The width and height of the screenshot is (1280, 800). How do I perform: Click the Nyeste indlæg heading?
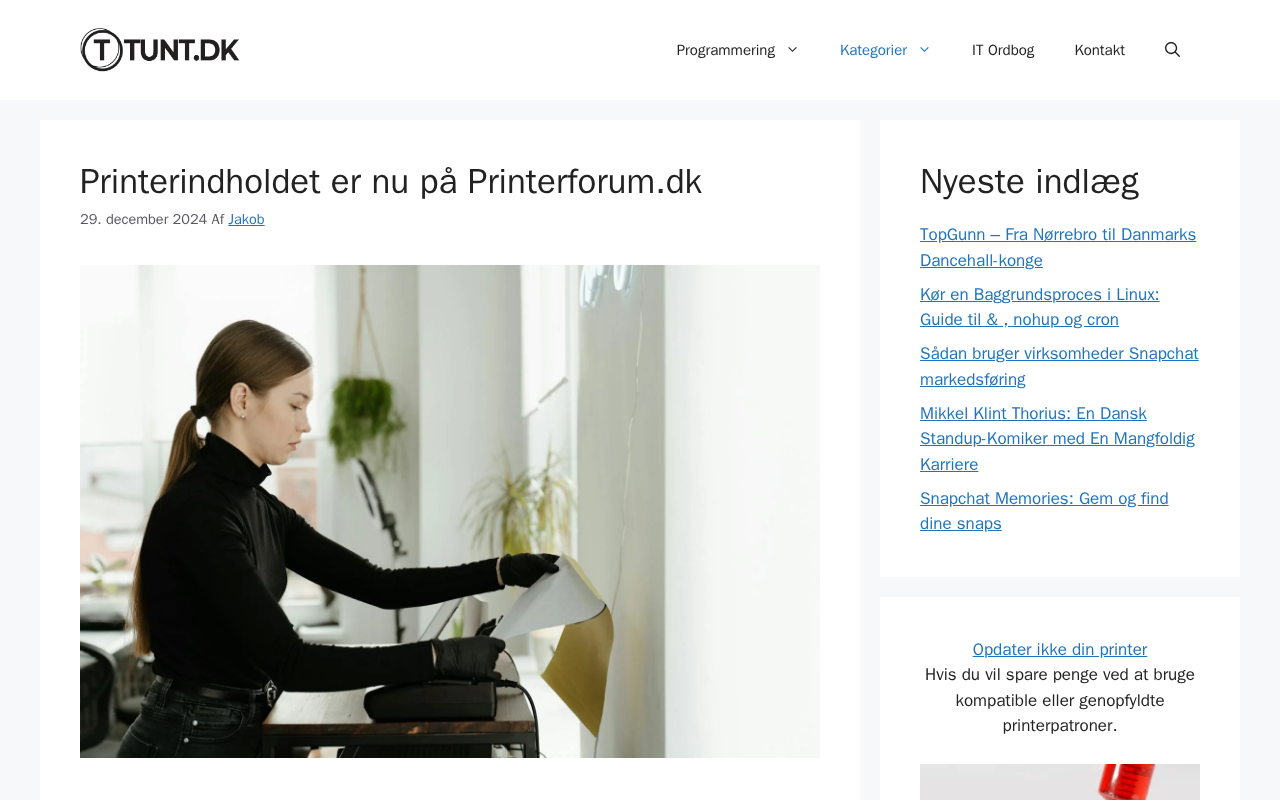tap(1029, 181)
